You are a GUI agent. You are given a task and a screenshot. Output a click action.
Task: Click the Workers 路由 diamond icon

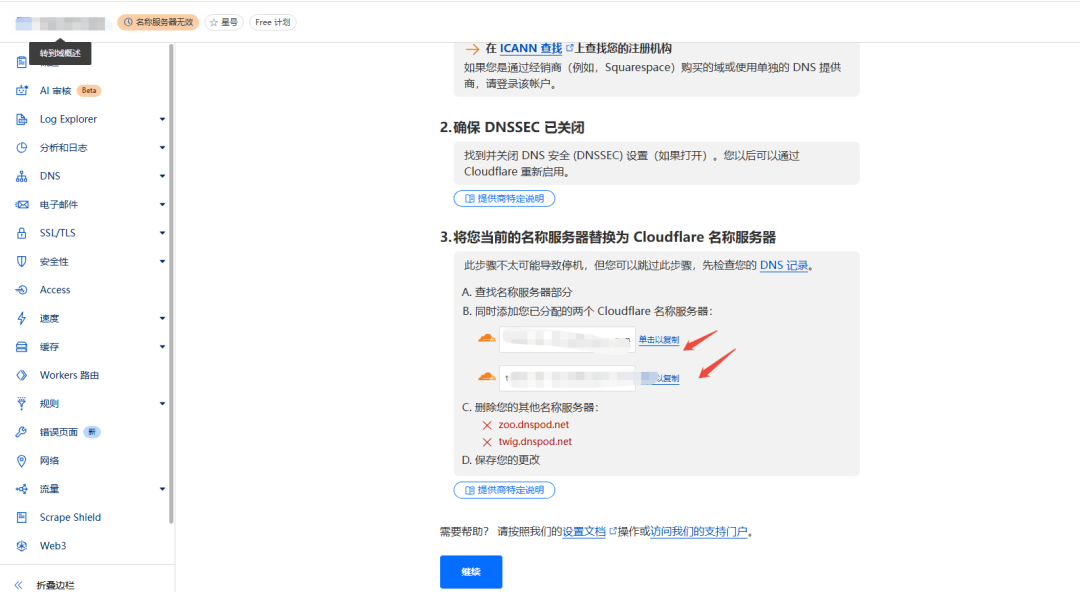point(22,376)
